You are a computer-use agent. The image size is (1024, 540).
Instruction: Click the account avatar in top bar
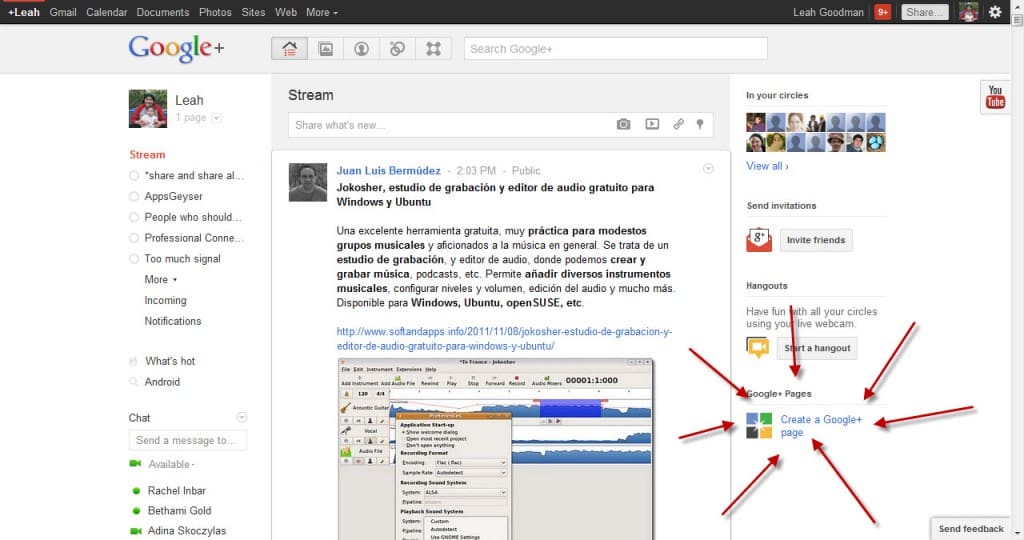pyautogui.click(x=968, y=12)
